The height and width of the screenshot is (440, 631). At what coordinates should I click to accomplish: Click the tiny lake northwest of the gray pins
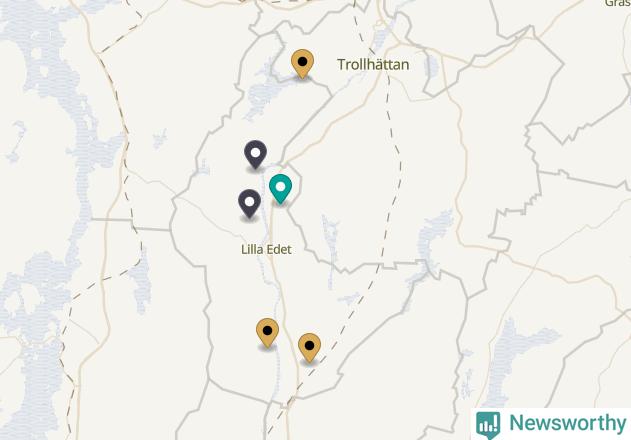tap(160, 139)
